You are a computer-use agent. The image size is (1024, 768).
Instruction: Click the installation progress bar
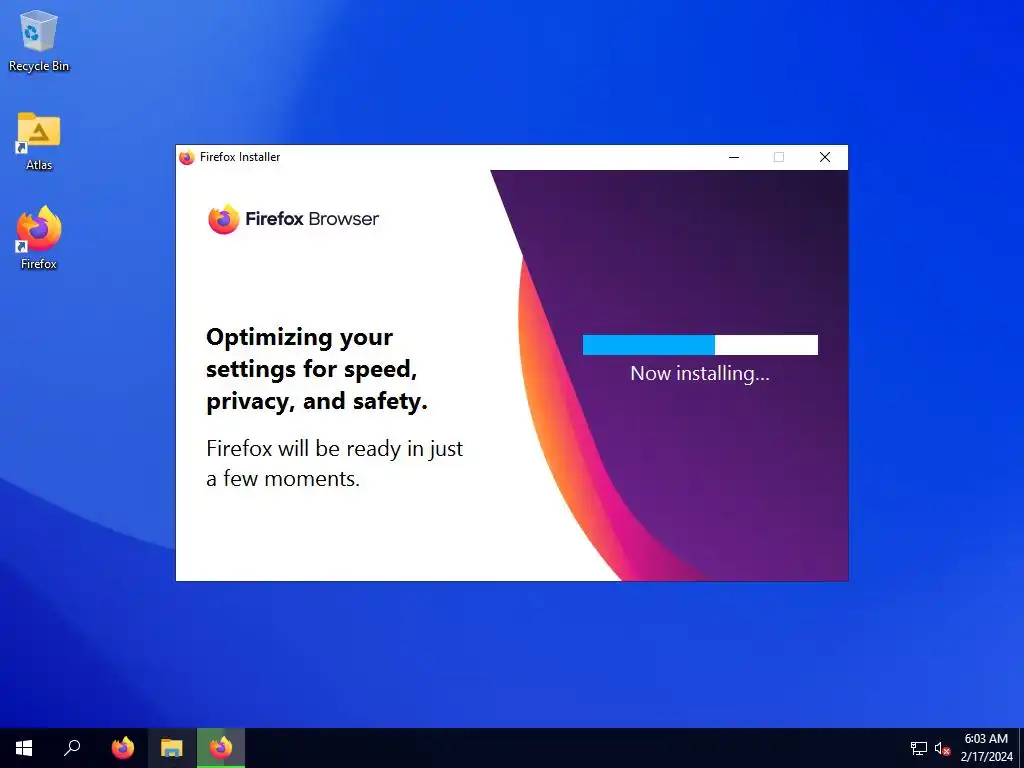click(700, 345)
